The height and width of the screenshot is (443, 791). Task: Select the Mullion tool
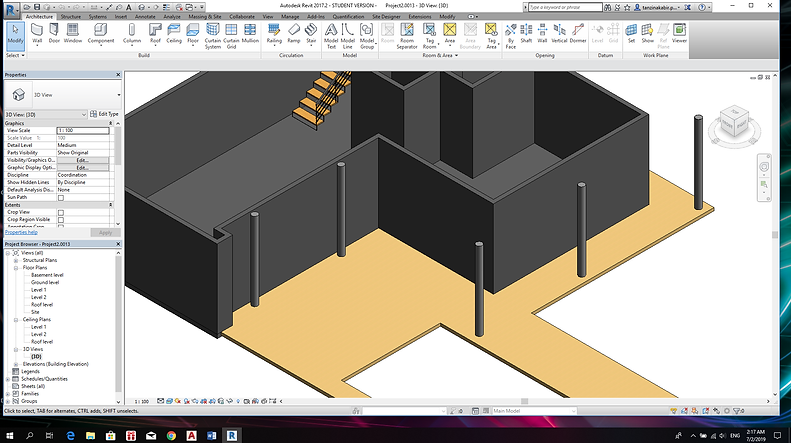click(250, 34)
